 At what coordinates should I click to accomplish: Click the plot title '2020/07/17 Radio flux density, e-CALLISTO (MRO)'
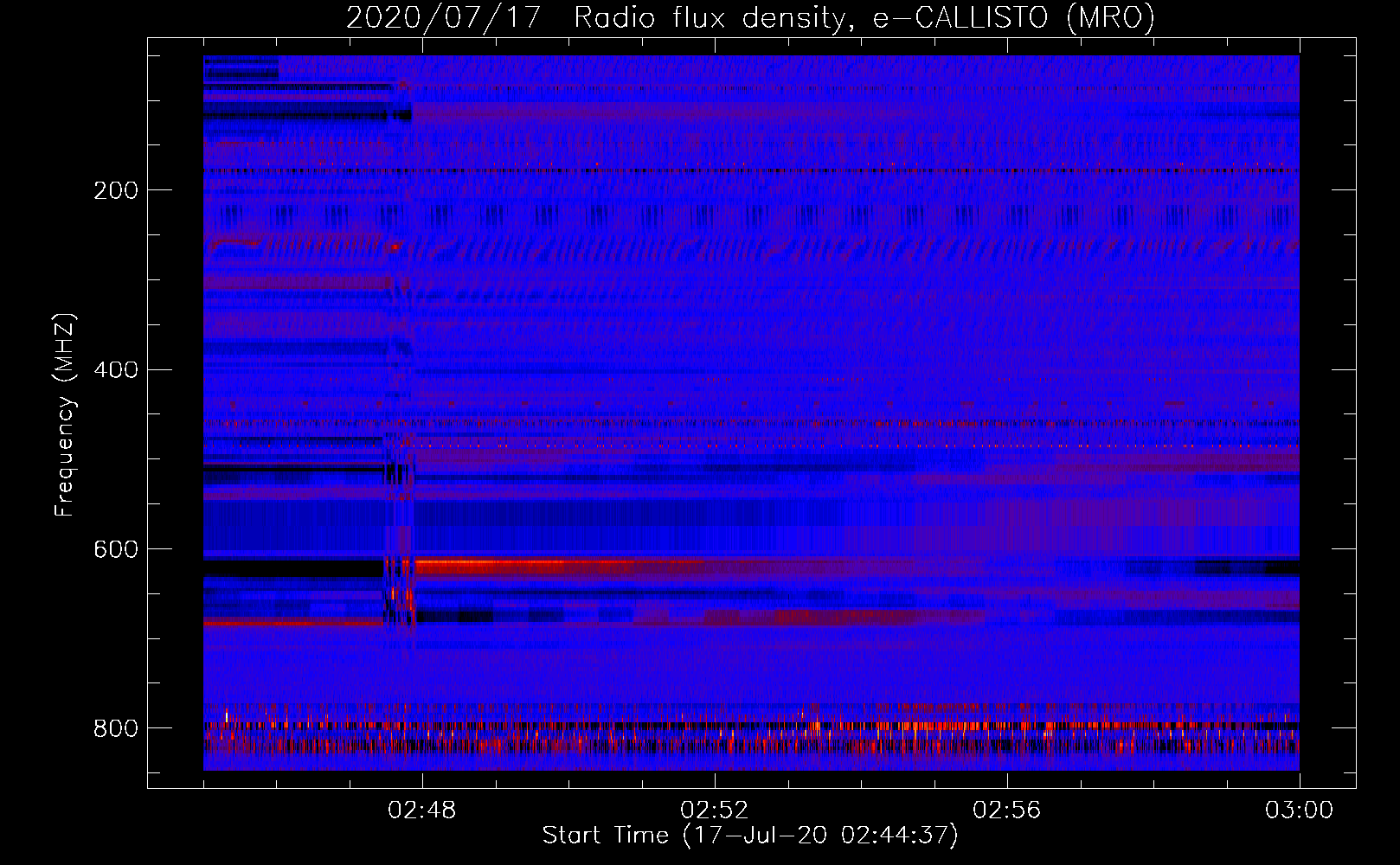[x=750, y=17]
